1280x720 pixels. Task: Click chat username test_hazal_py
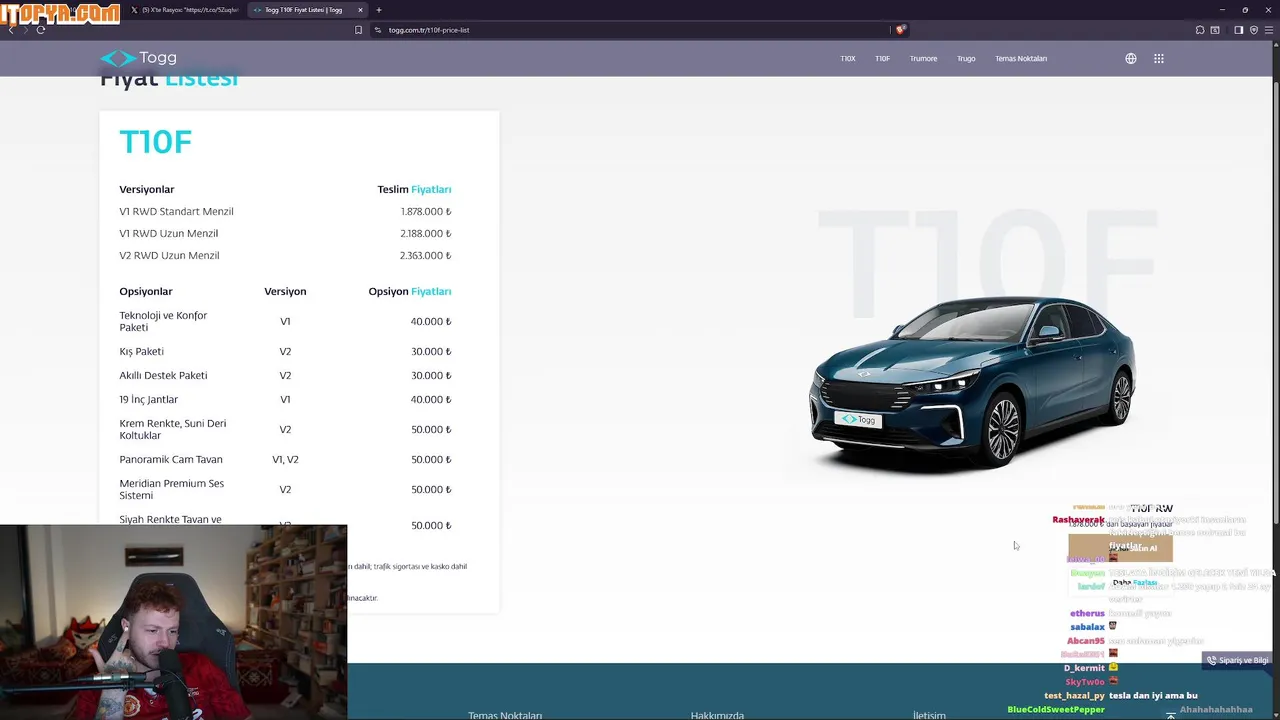click(x=1074, y=695)
